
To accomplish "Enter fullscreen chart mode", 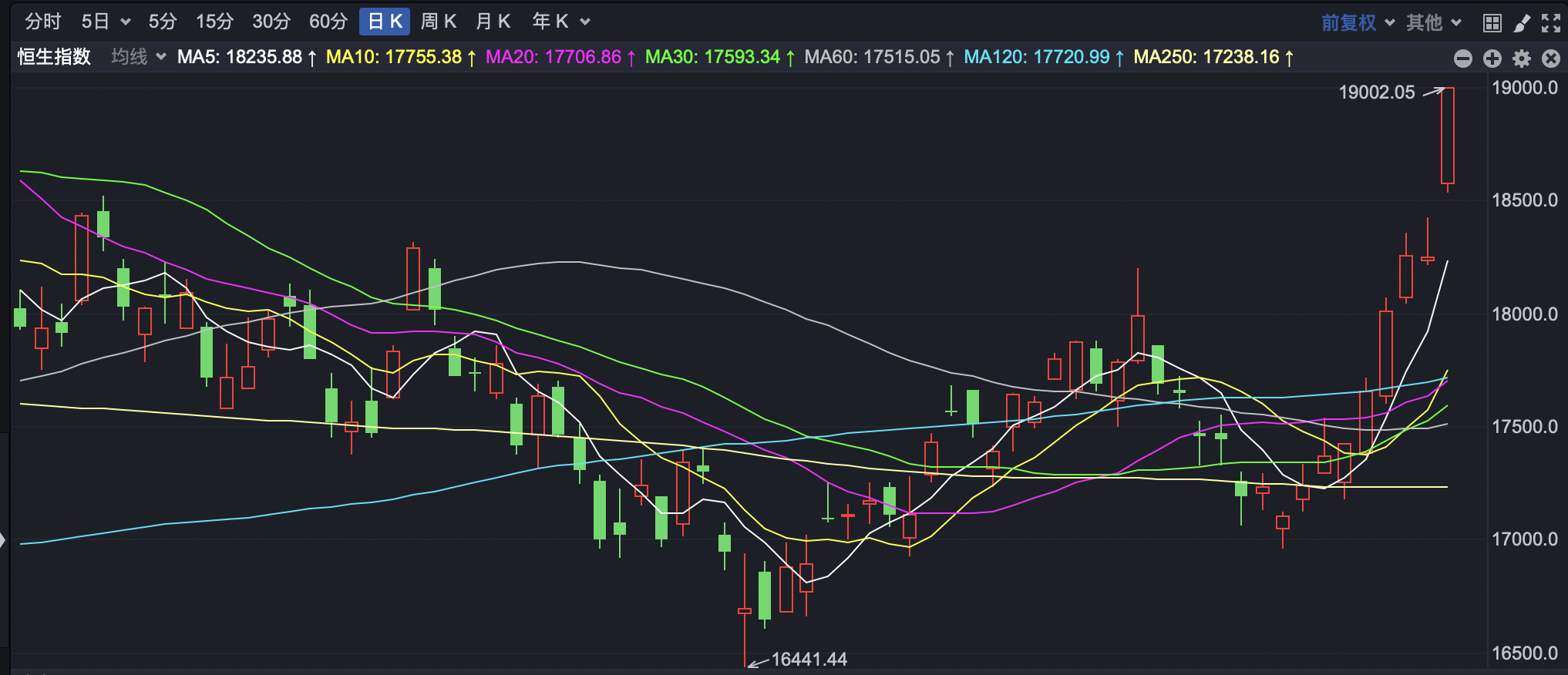I will (x=1551, y=22).
